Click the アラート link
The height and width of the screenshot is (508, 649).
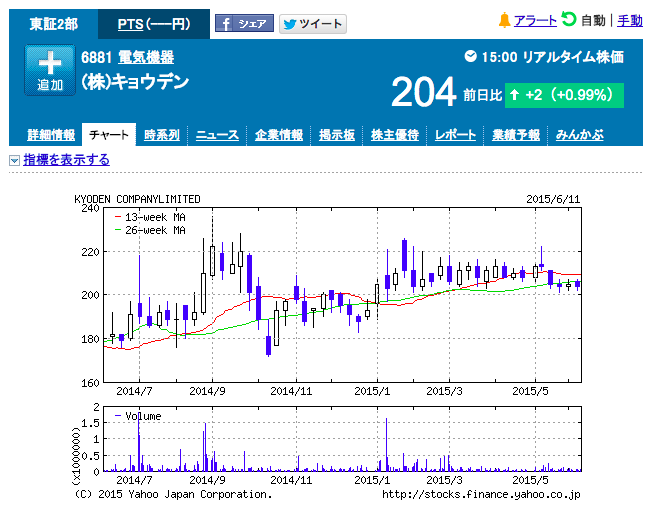pos(535,21)
